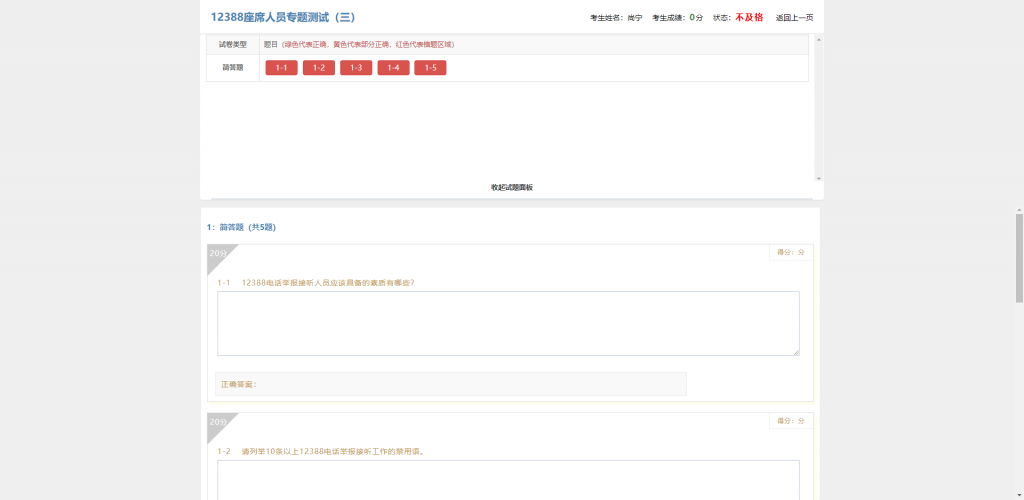Click 20分 corner badge of question 1-1
Screen dimensions: 1024x500
click(218, 253)
